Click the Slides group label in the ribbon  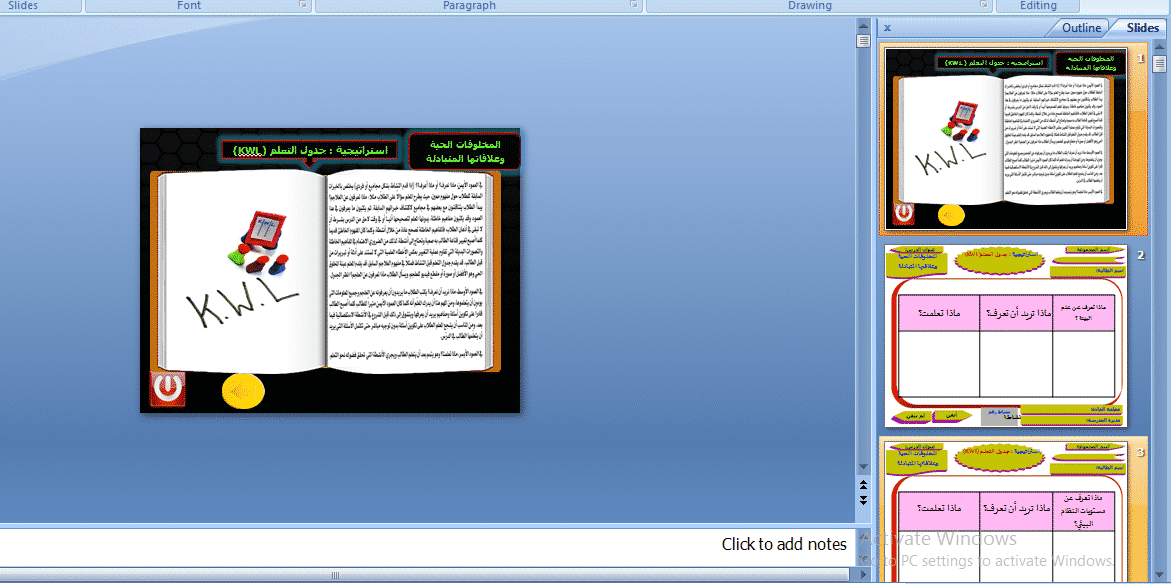click(23, 5)
